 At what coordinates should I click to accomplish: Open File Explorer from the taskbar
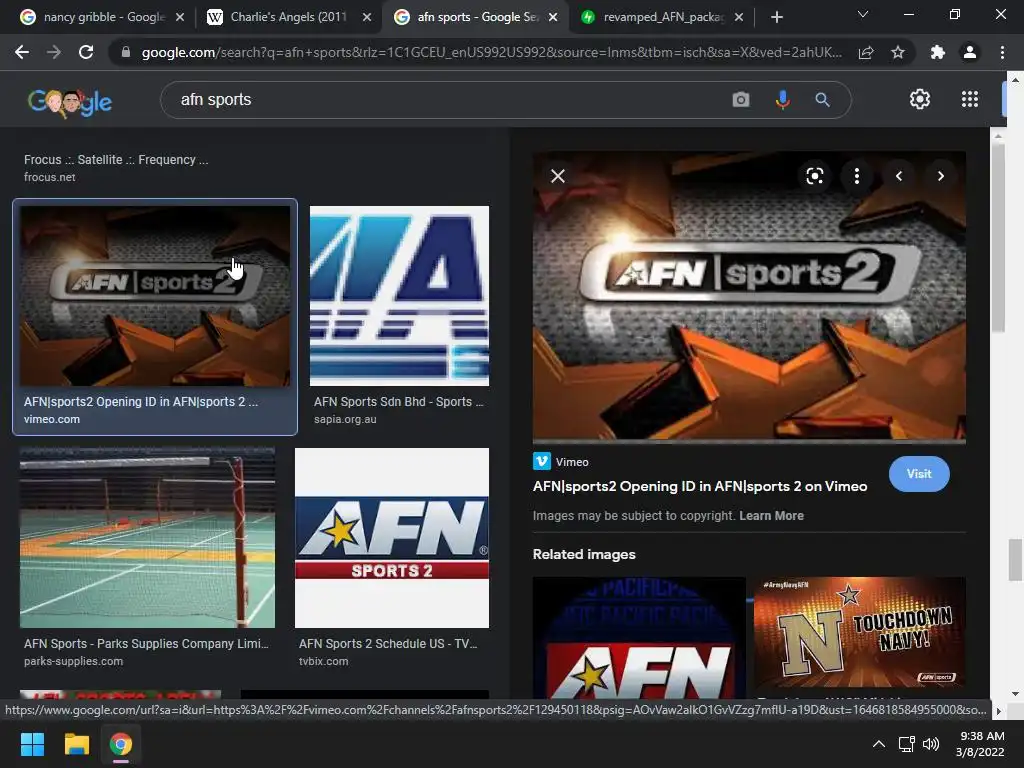point(76,744)
